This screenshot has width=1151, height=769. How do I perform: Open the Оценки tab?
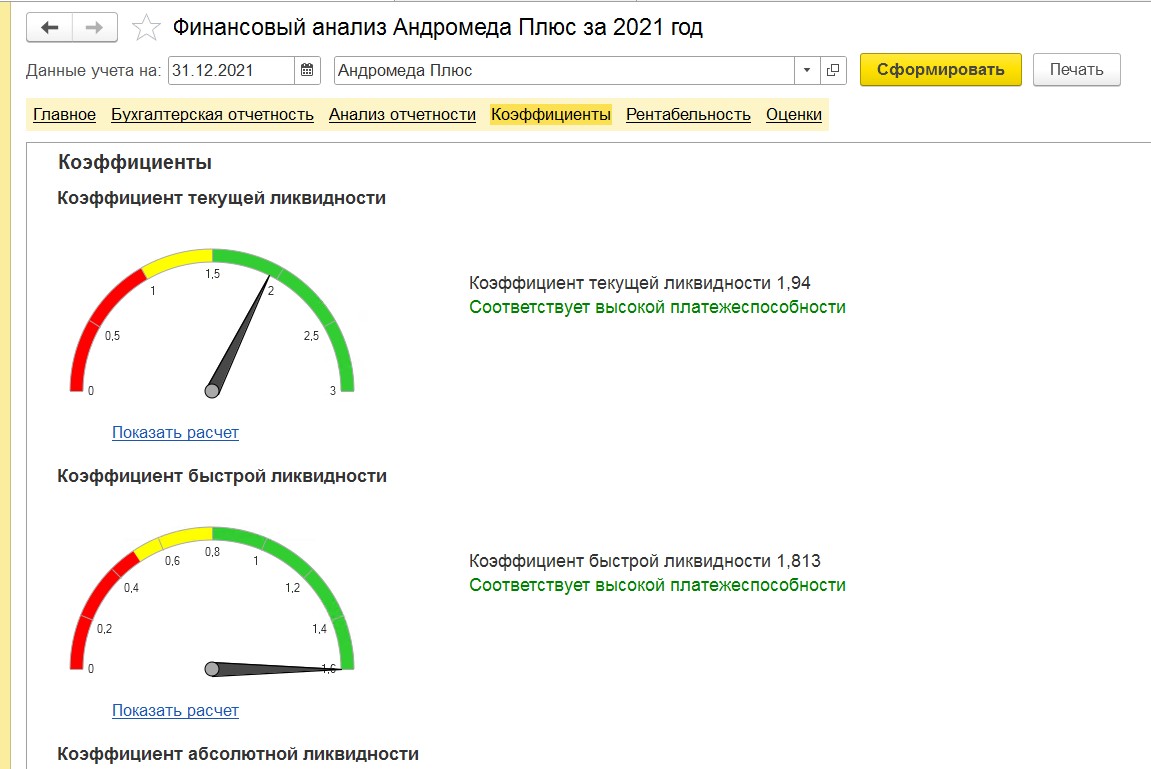coord(794,114)
